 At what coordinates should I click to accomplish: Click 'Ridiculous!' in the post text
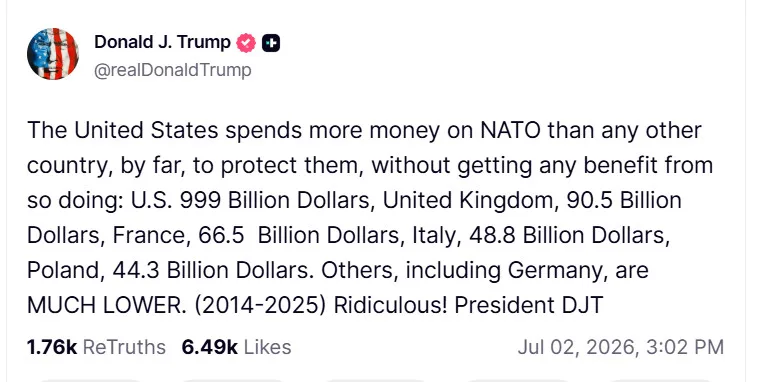390,305
